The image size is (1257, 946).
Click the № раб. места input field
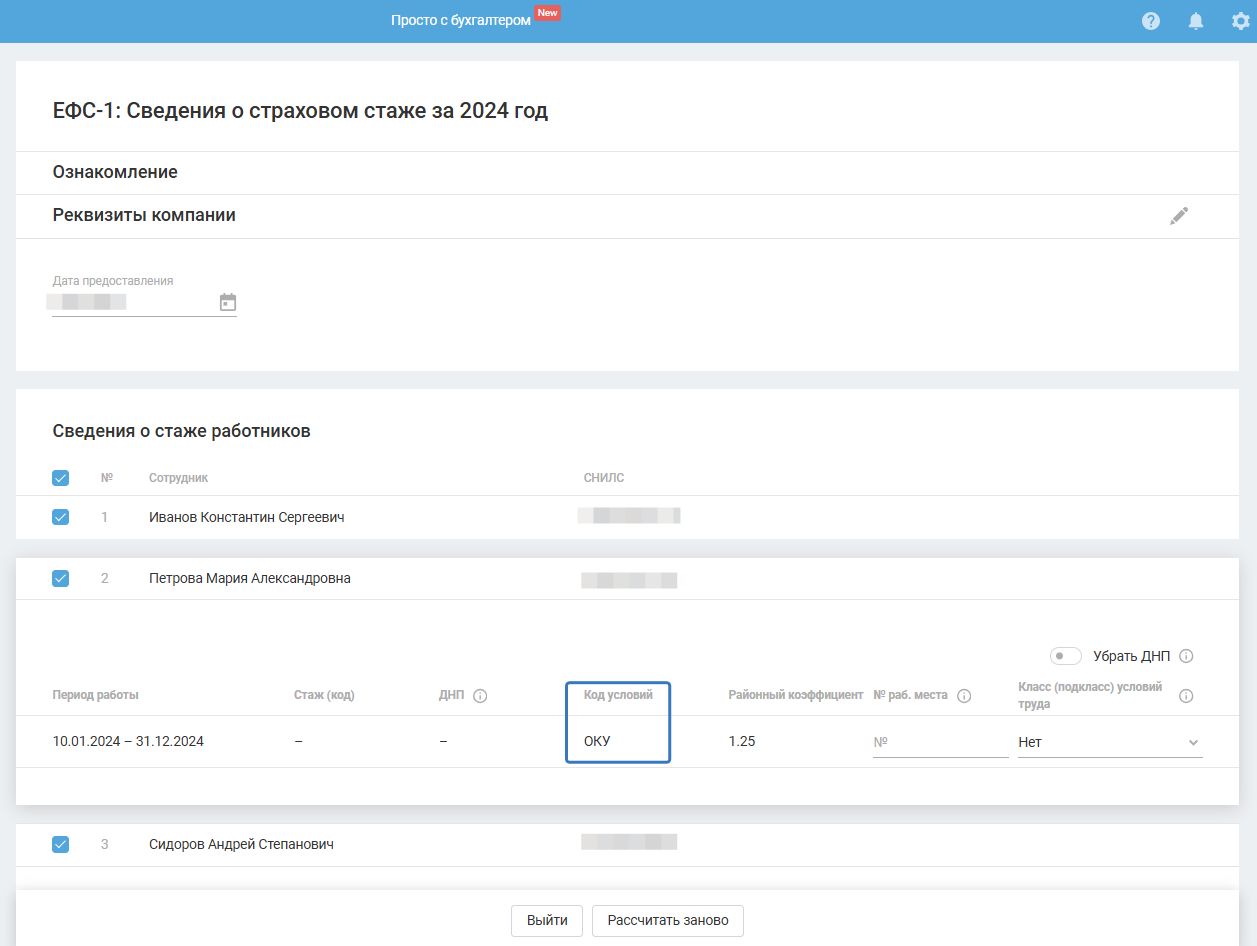tap(939, 743)
